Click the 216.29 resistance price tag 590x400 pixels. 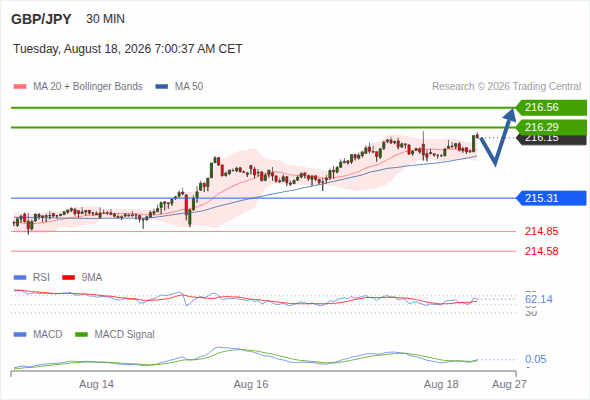tap(551, 127)
